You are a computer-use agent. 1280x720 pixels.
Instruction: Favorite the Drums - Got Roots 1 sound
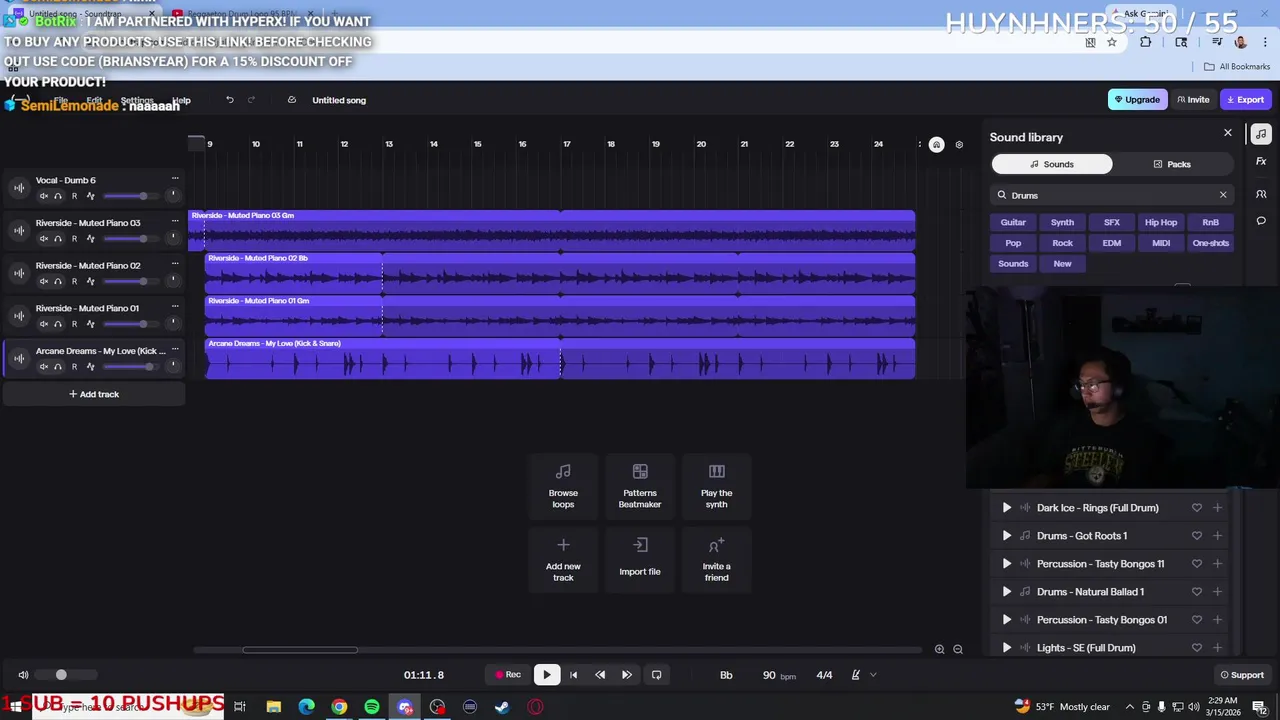coord(1196,536)
